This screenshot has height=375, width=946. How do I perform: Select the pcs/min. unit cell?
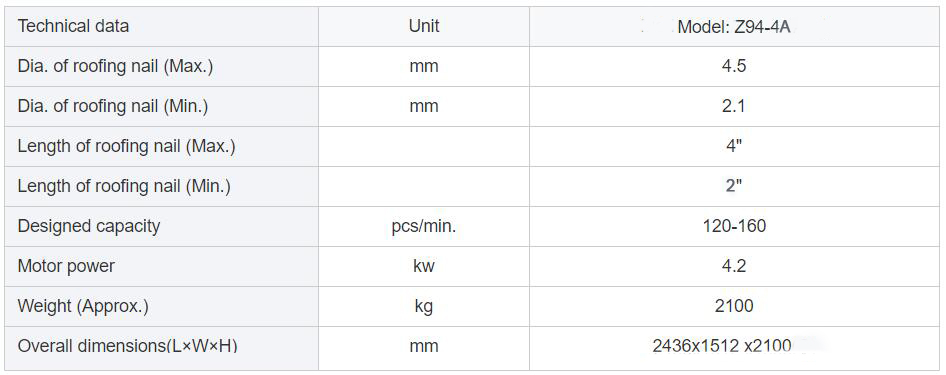pos(424,226)
